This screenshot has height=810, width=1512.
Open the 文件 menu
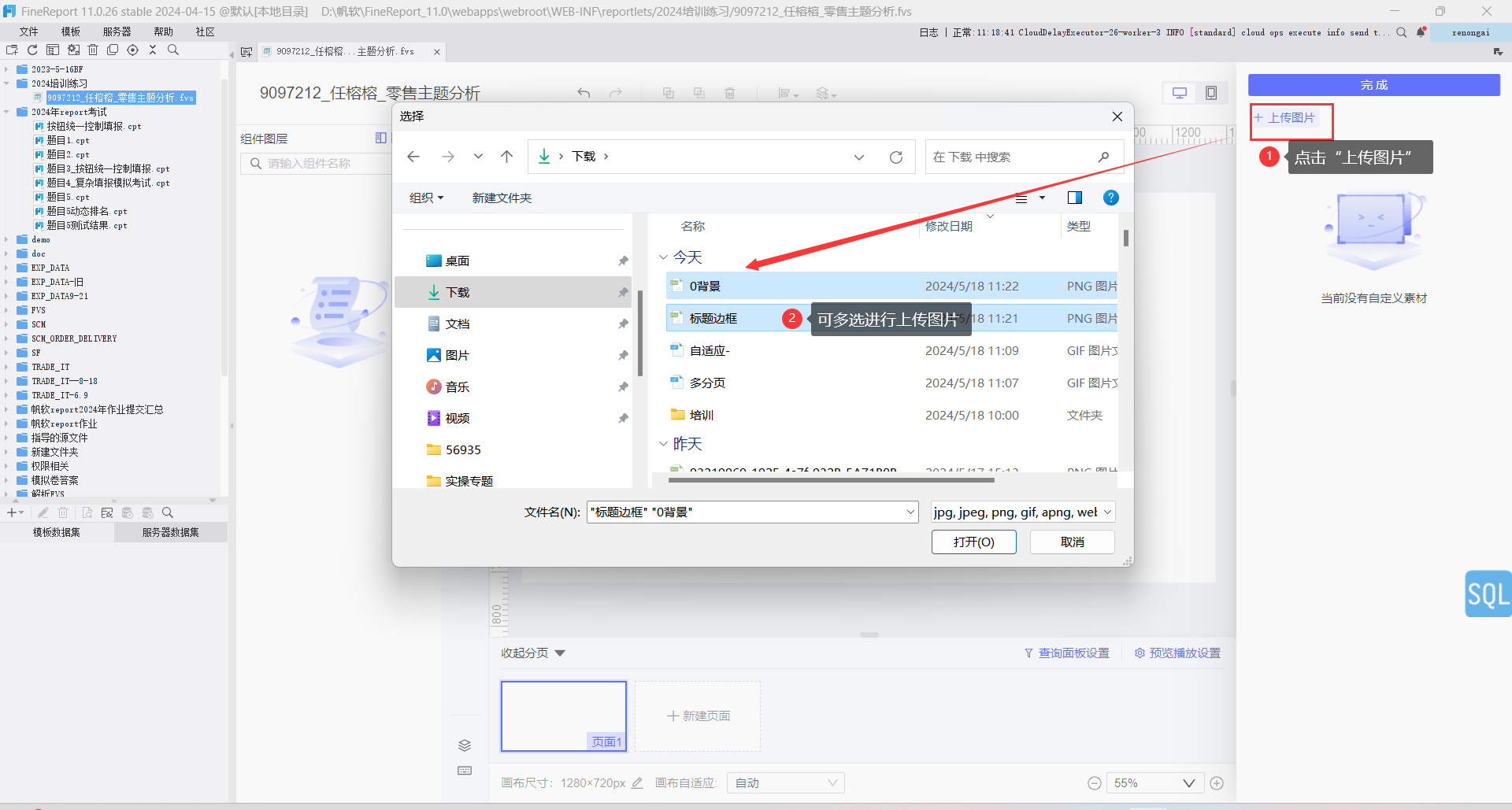click(x=29, y=32)
